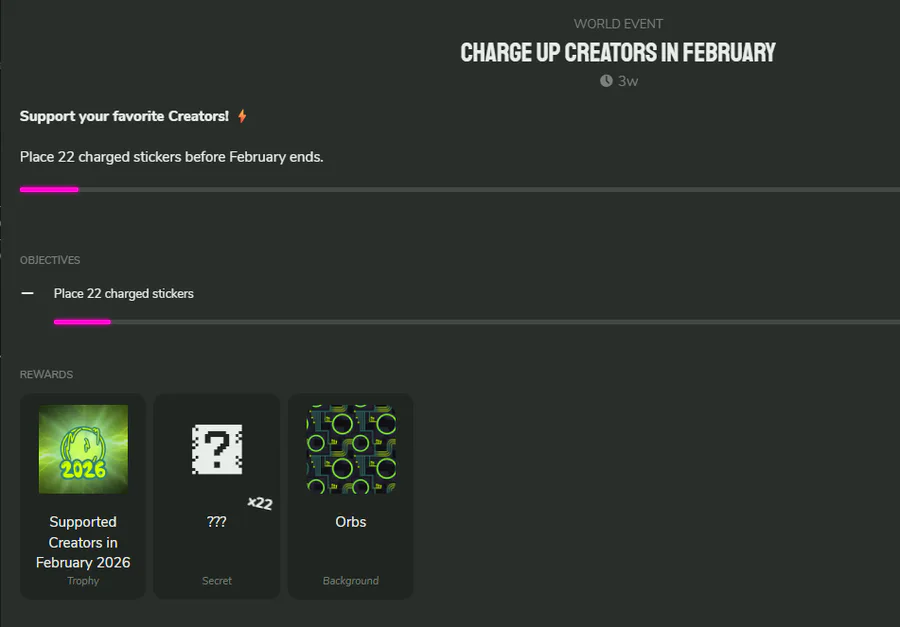
Task: Click the ??? secret reward name
Action: [x=217, y=522]
